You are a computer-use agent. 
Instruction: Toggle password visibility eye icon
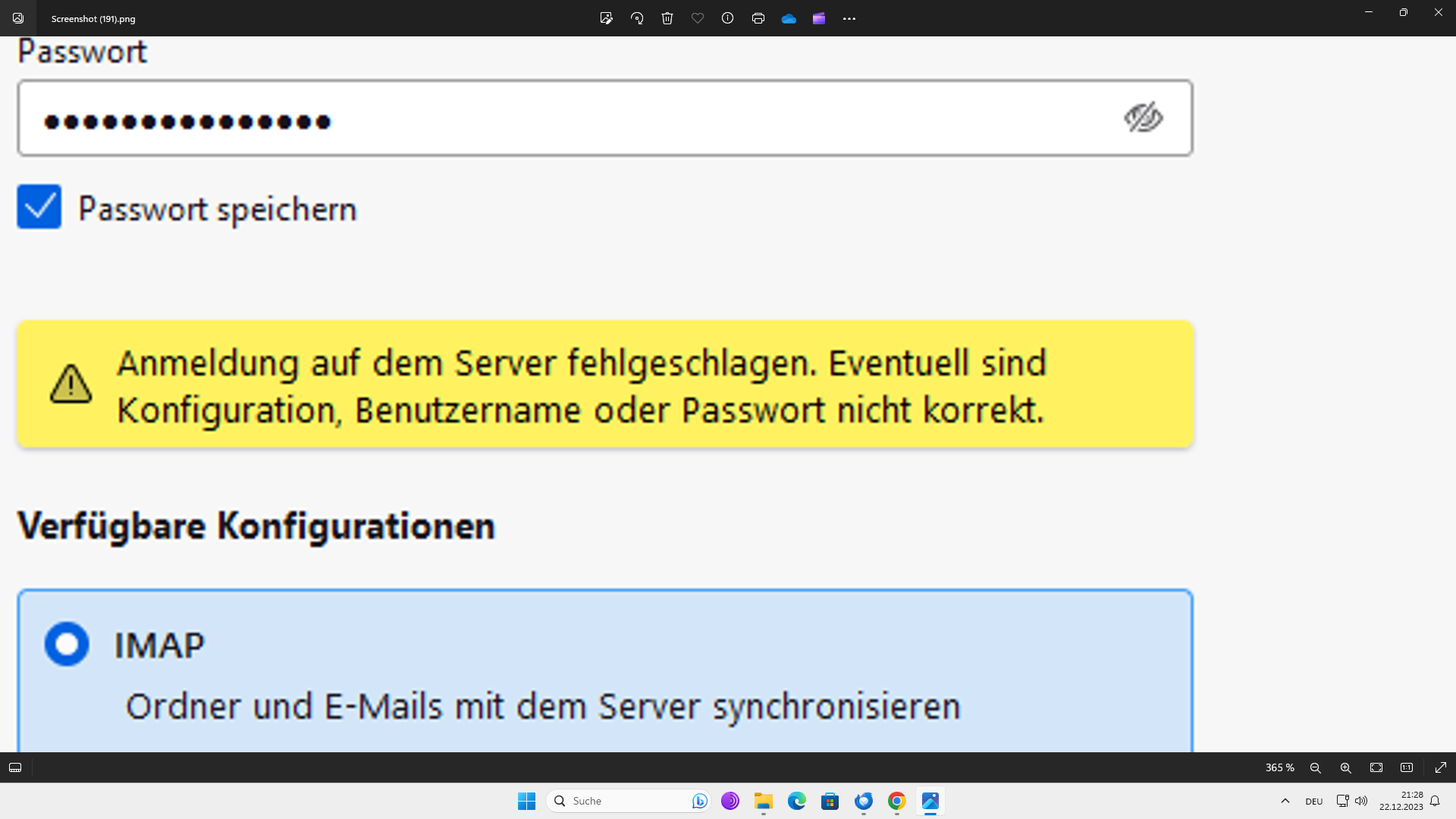pos(1143,118)
